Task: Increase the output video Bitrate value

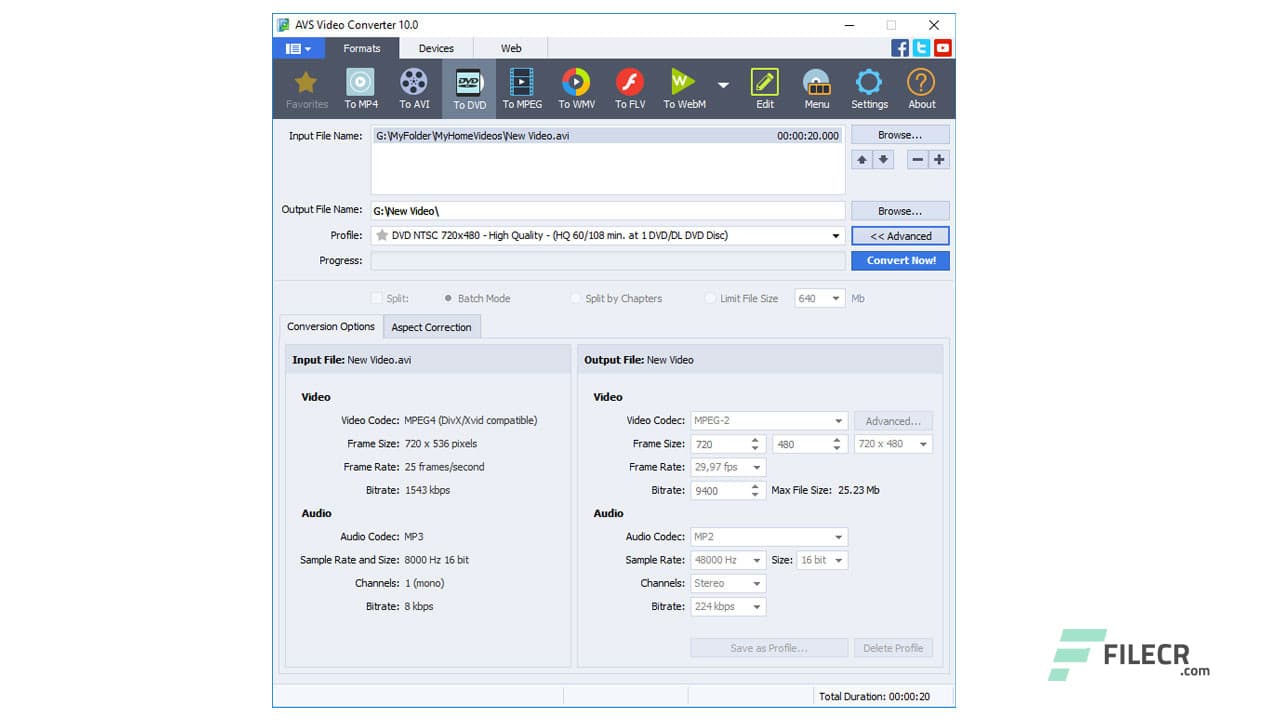Action: tap(757, 486)
